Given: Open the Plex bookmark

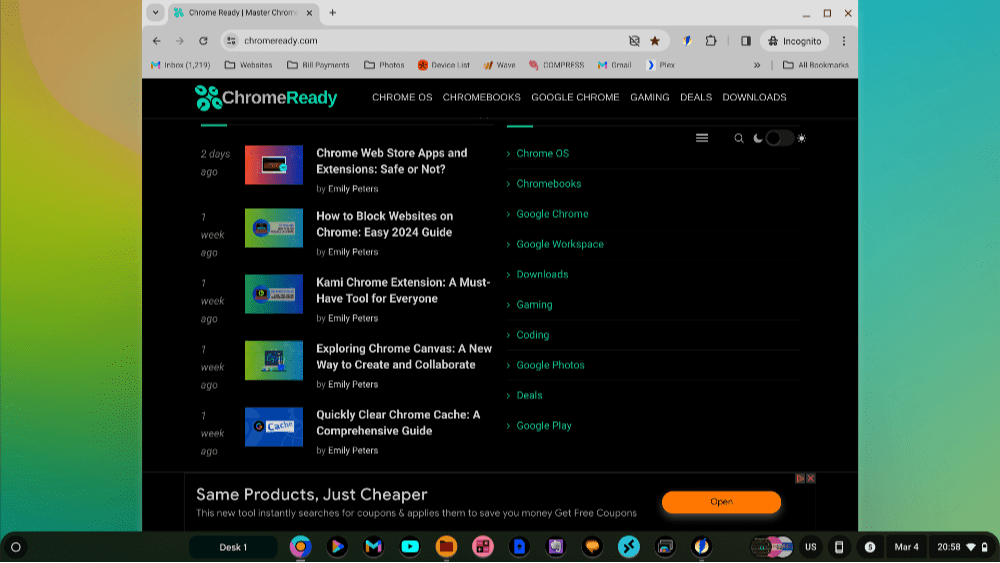Looking at the screenshot, I should point(661,65).
